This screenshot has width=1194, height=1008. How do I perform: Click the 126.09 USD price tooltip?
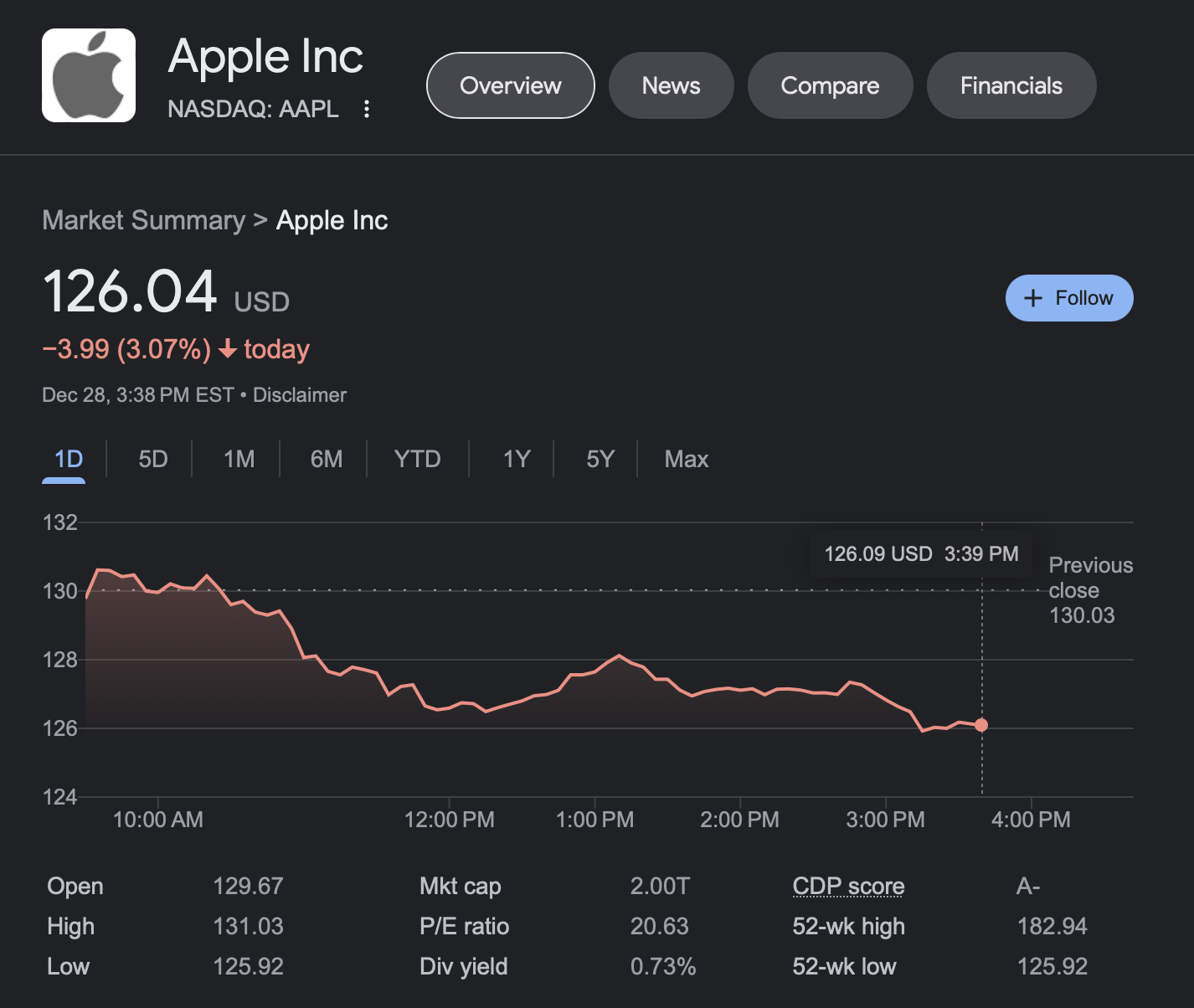click(919, 553)
